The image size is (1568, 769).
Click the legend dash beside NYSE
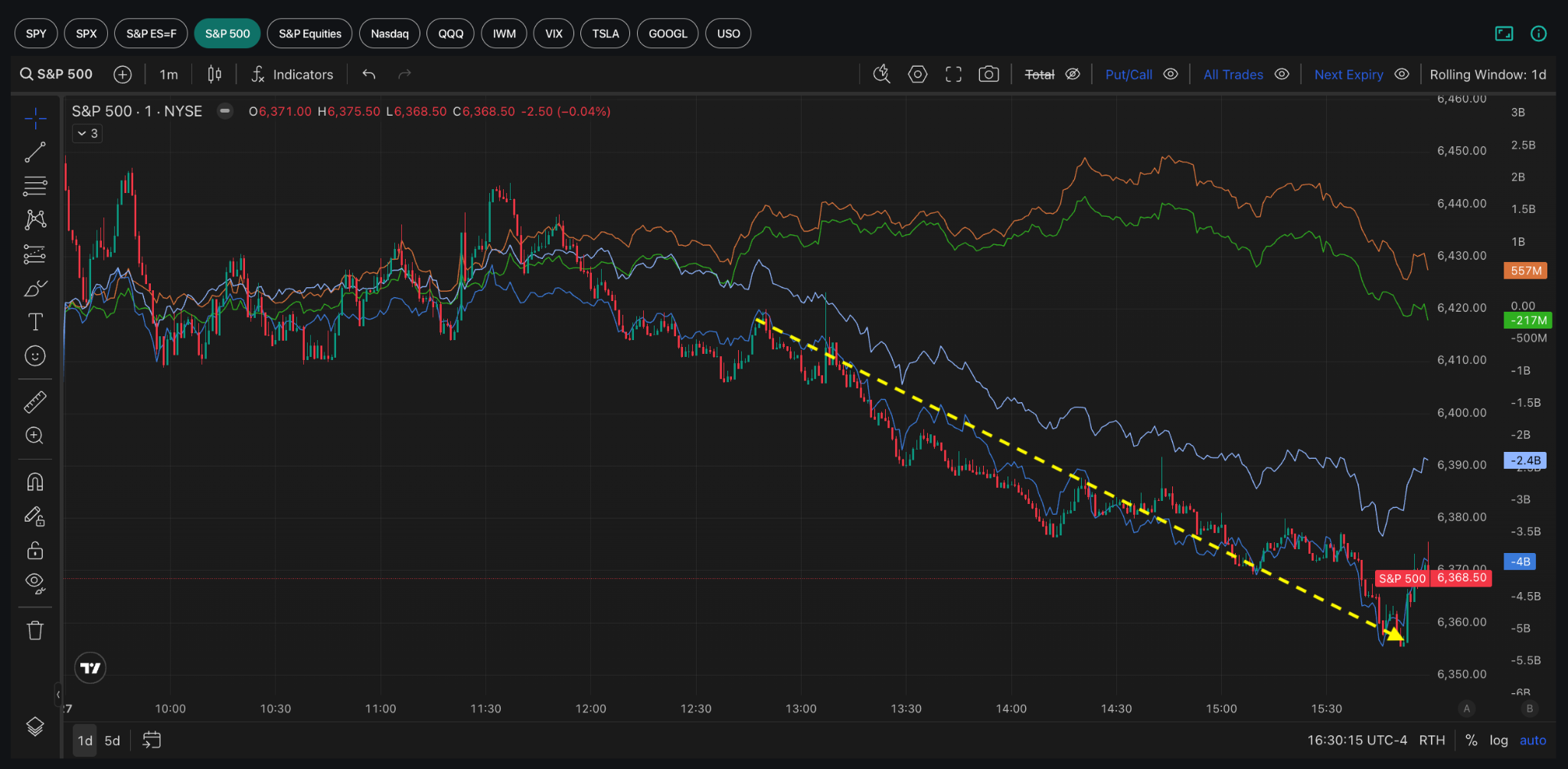(x=225, y=111)
